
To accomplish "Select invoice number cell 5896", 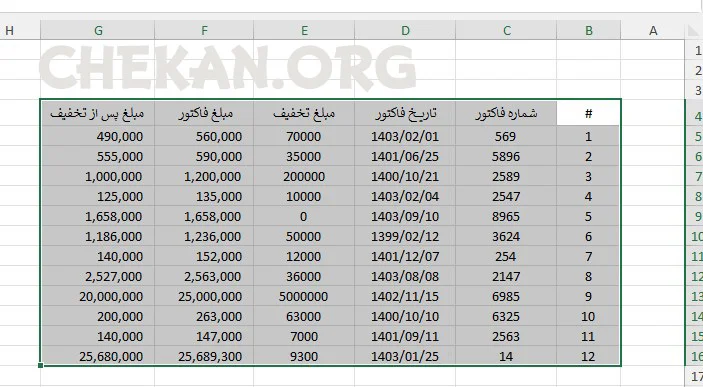I will tap(506, 156).
